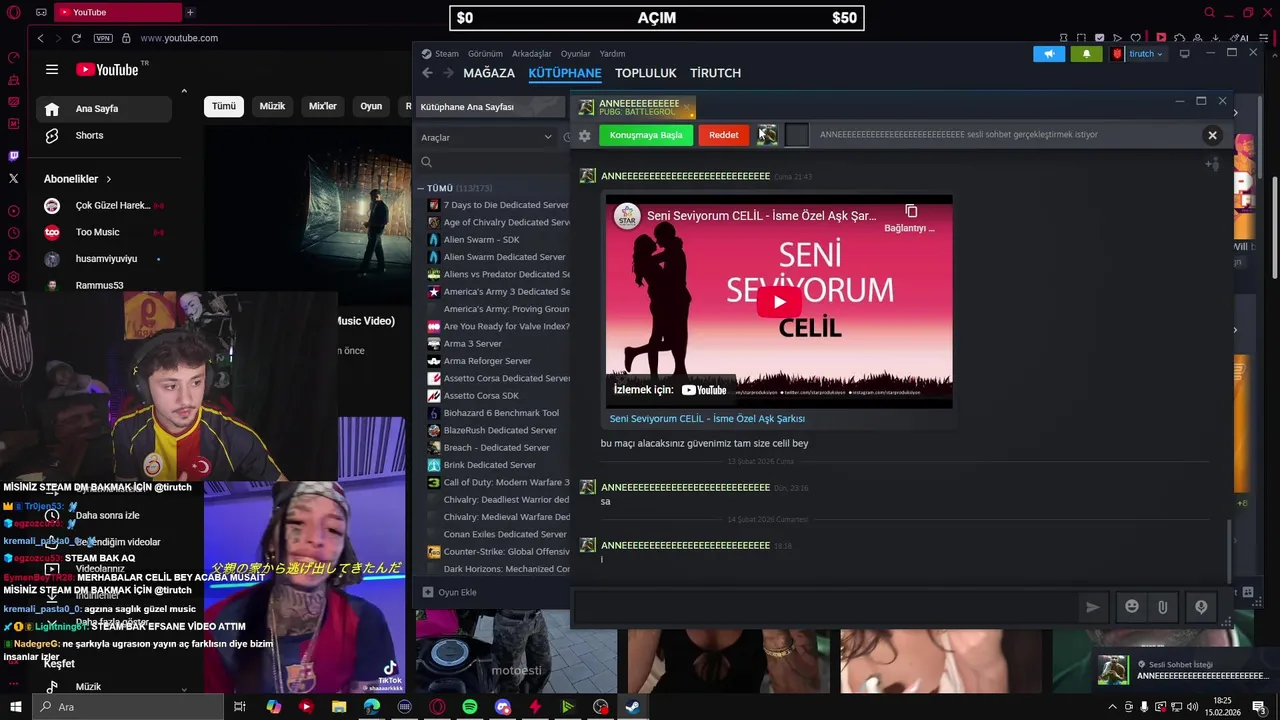1280x720 pixels.
Task: Open Yardım menu
Action: (612, 54)
